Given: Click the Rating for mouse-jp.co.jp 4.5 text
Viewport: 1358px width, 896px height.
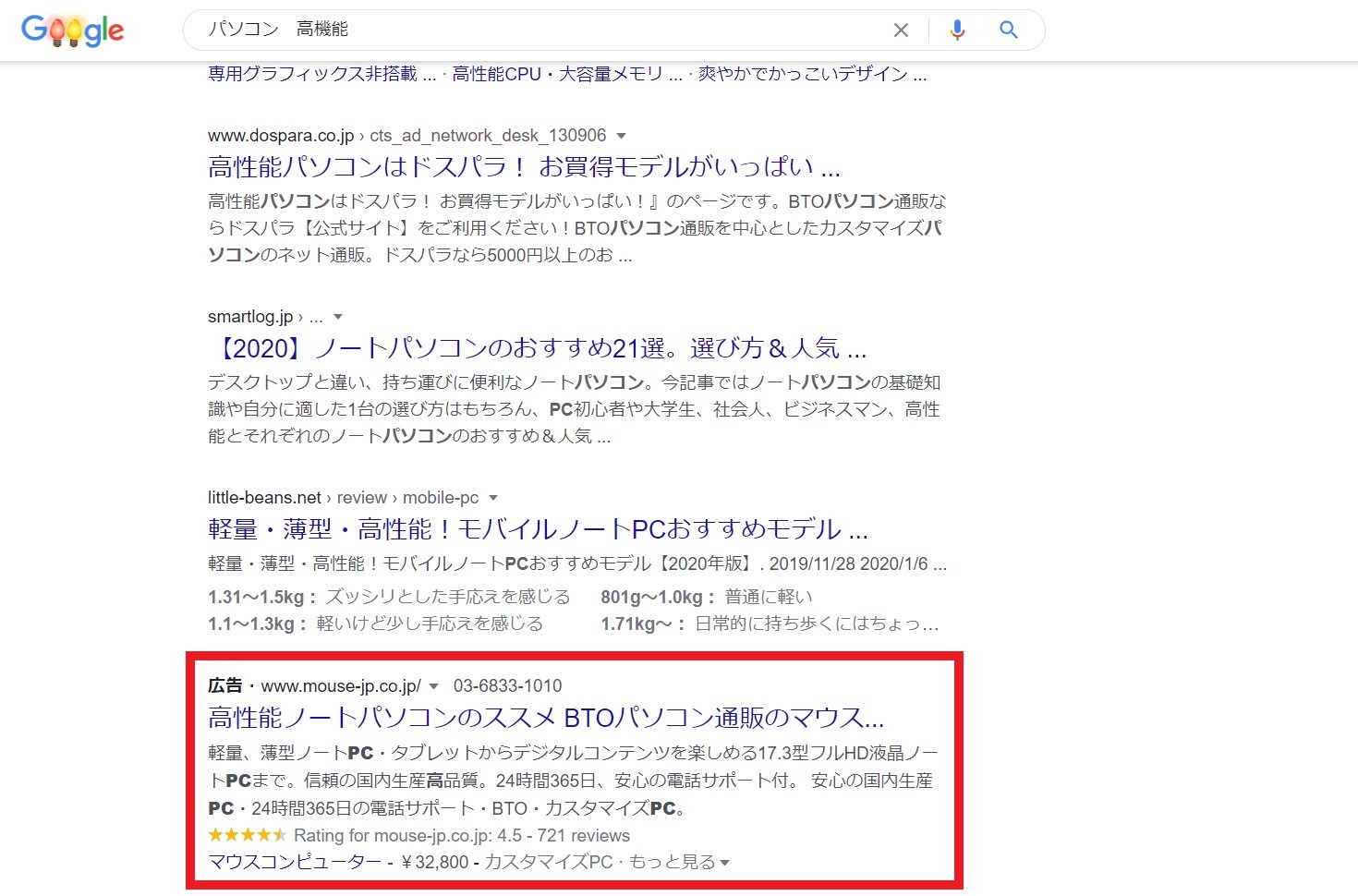Looking at the screenshot, I should (462, 835).
